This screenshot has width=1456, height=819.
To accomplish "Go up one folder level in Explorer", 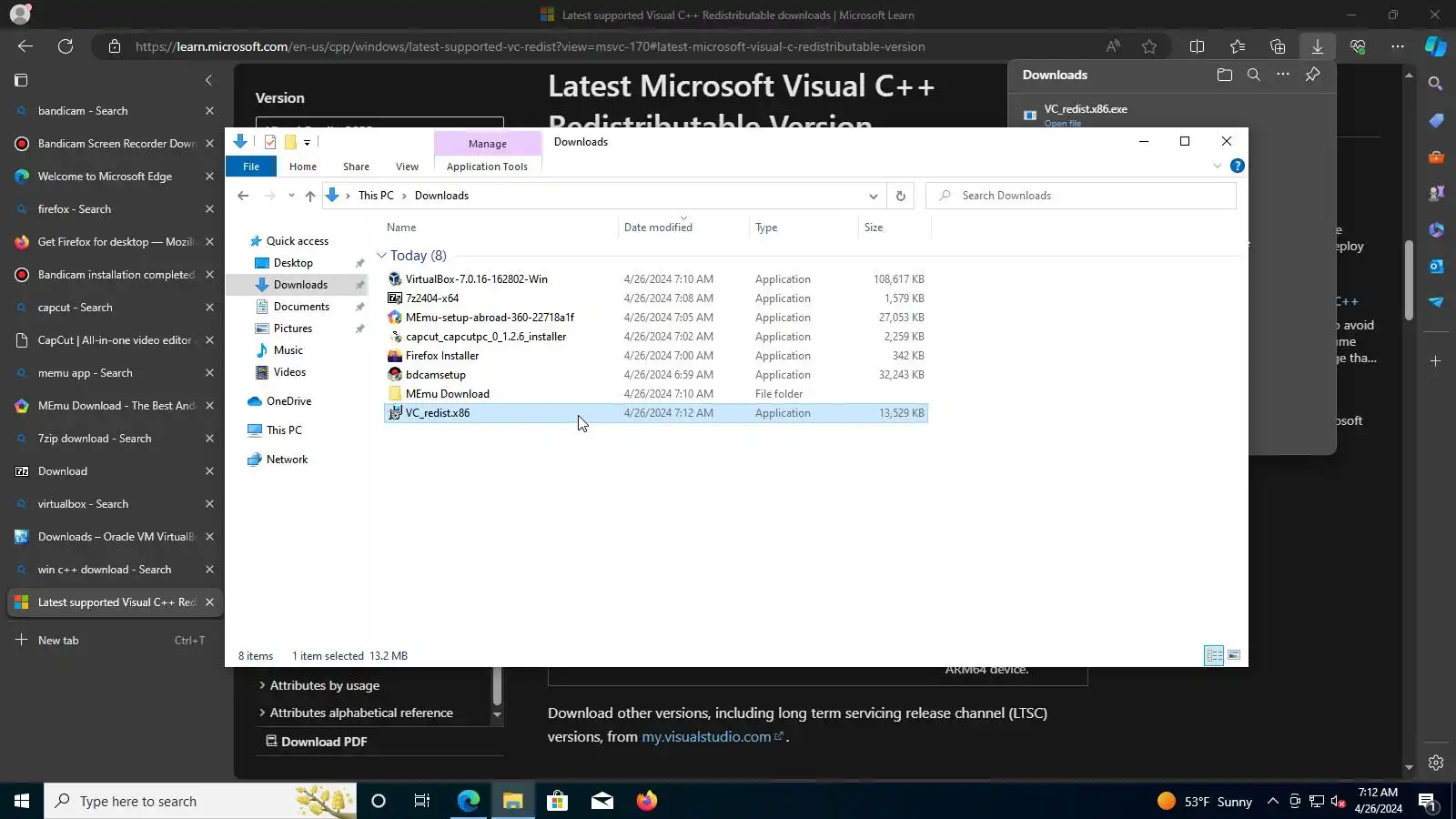I will point(310,196).
